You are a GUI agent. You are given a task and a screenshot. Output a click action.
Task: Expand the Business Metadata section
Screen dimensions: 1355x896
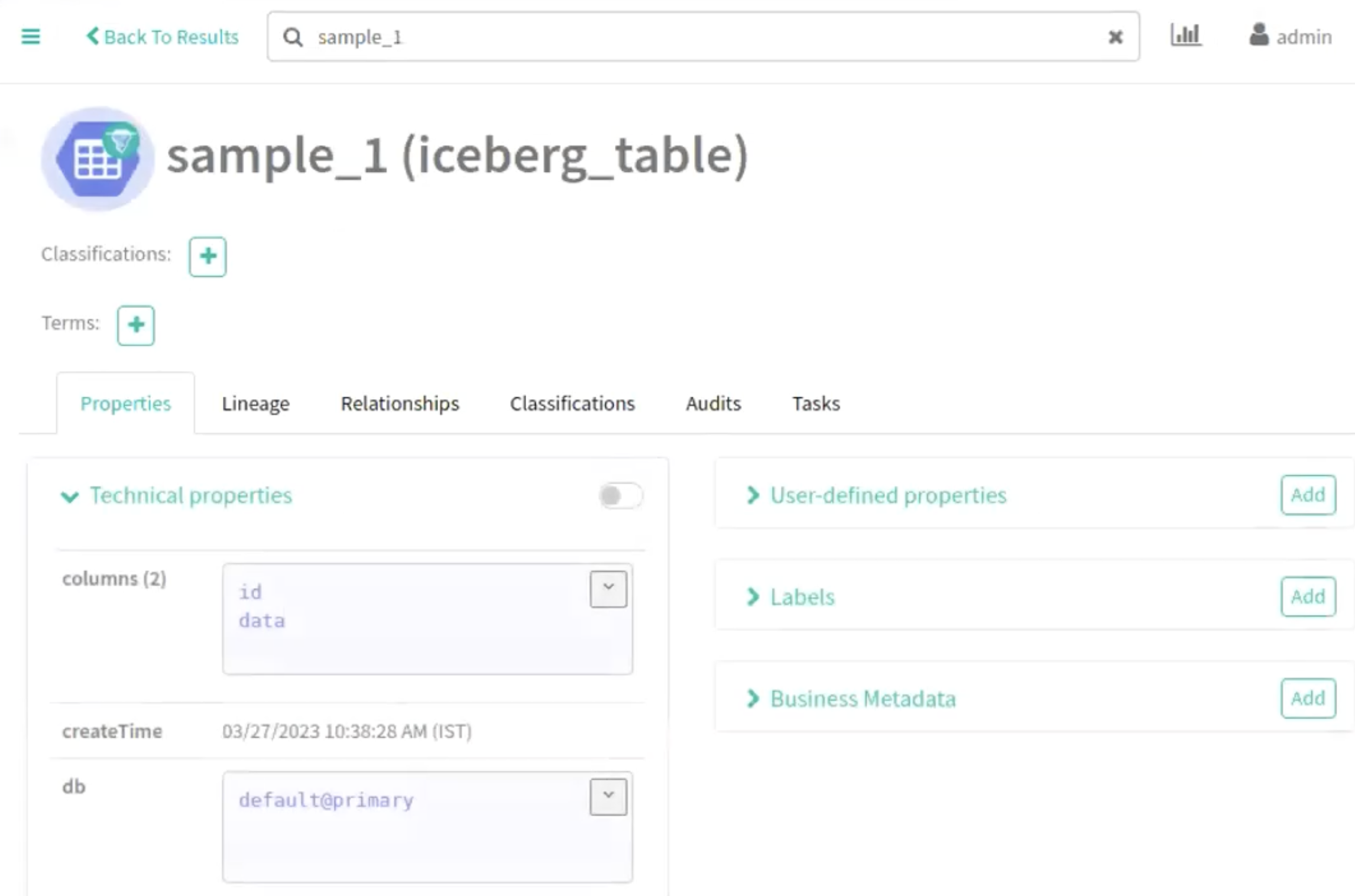click(x=753, y=699)
